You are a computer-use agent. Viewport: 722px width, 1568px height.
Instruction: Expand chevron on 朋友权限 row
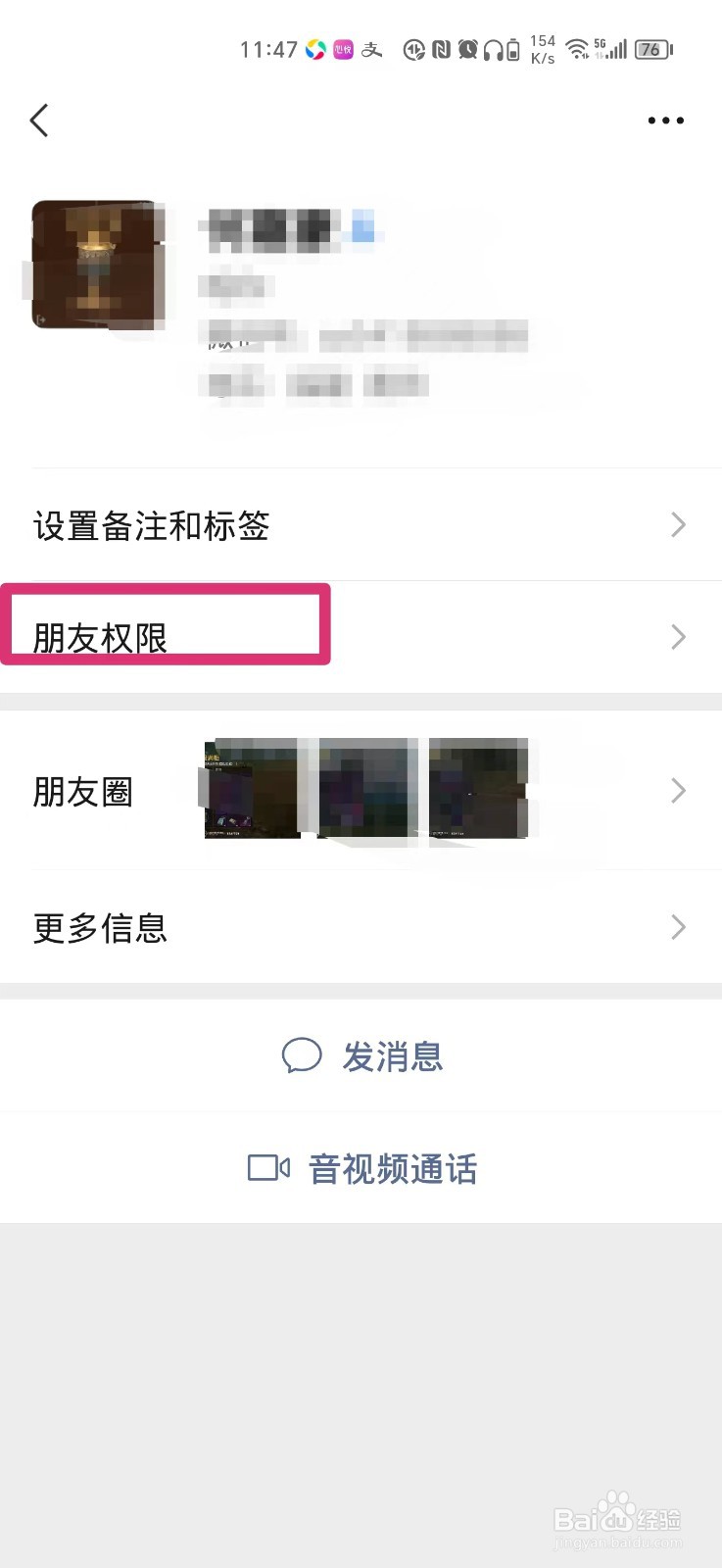[x=678, y=637]
